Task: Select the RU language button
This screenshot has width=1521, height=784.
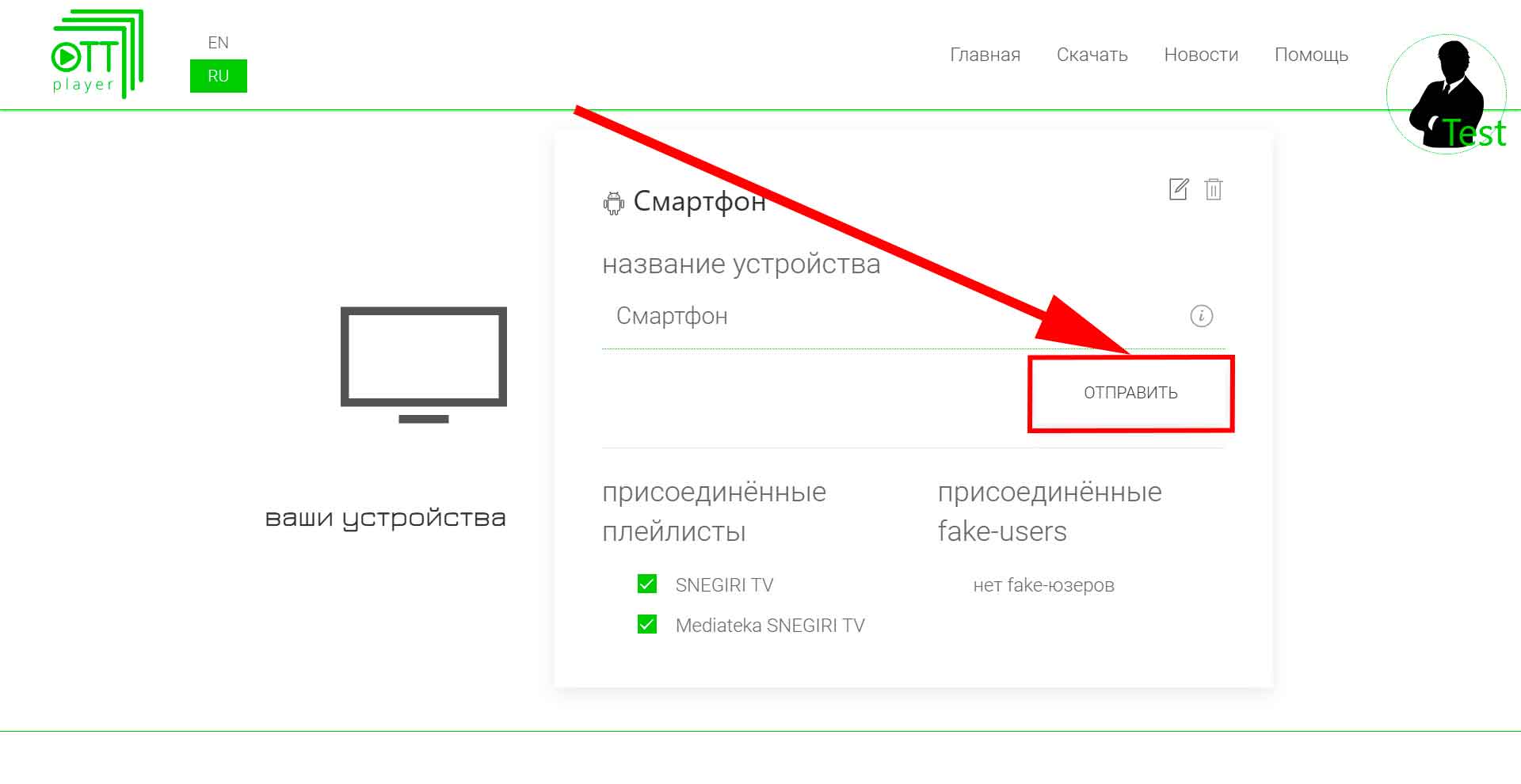Action: tap(219, 76)
